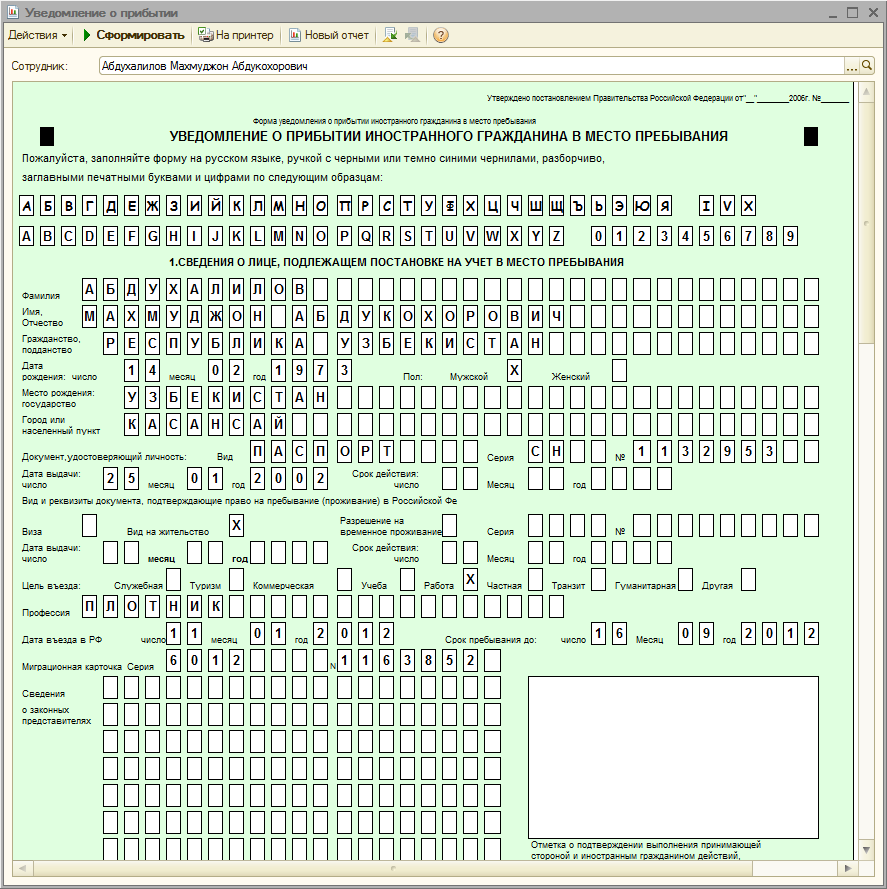Create a Новый отчет
Screen dimensions: 887x889
(x=329, y=35)
